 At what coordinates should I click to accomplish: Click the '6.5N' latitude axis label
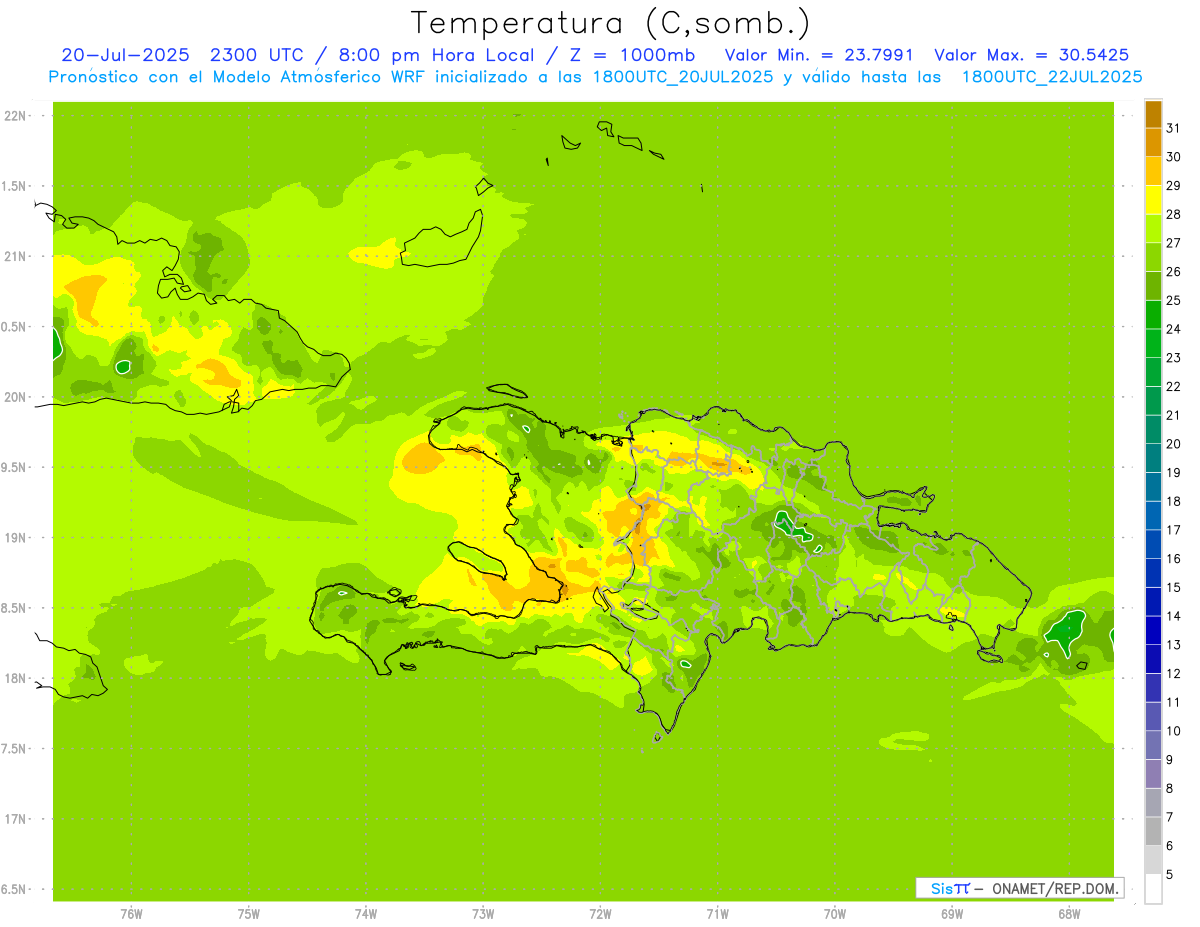14,889
